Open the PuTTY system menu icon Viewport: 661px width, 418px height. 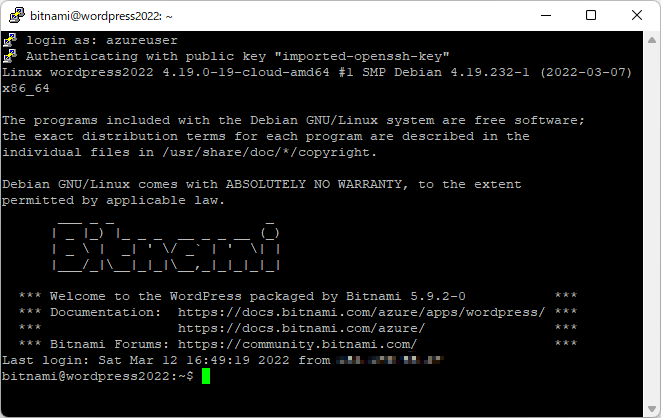point(16,15)
